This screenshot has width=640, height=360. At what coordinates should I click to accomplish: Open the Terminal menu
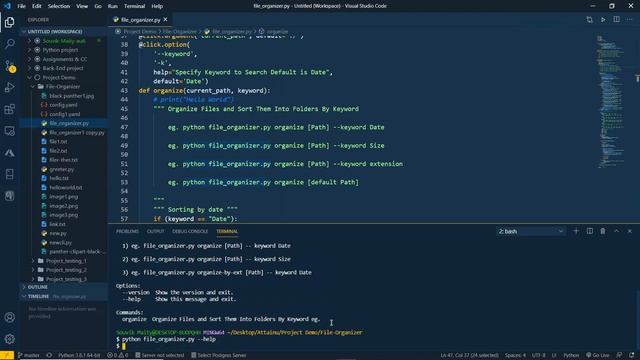coord(134,6)
